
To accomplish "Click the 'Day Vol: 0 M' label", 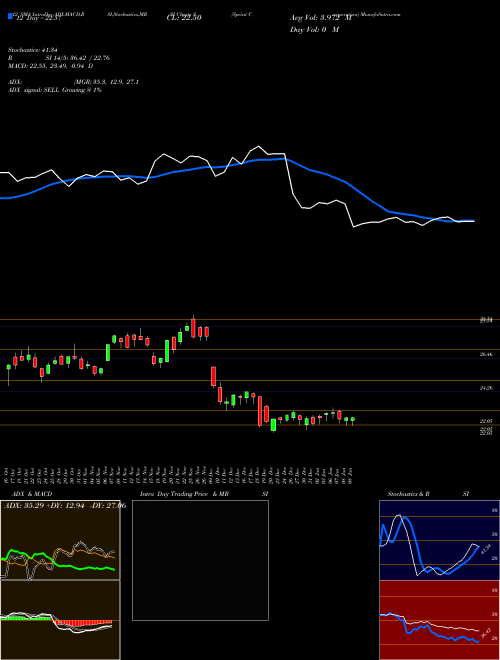I will point(314,30).
